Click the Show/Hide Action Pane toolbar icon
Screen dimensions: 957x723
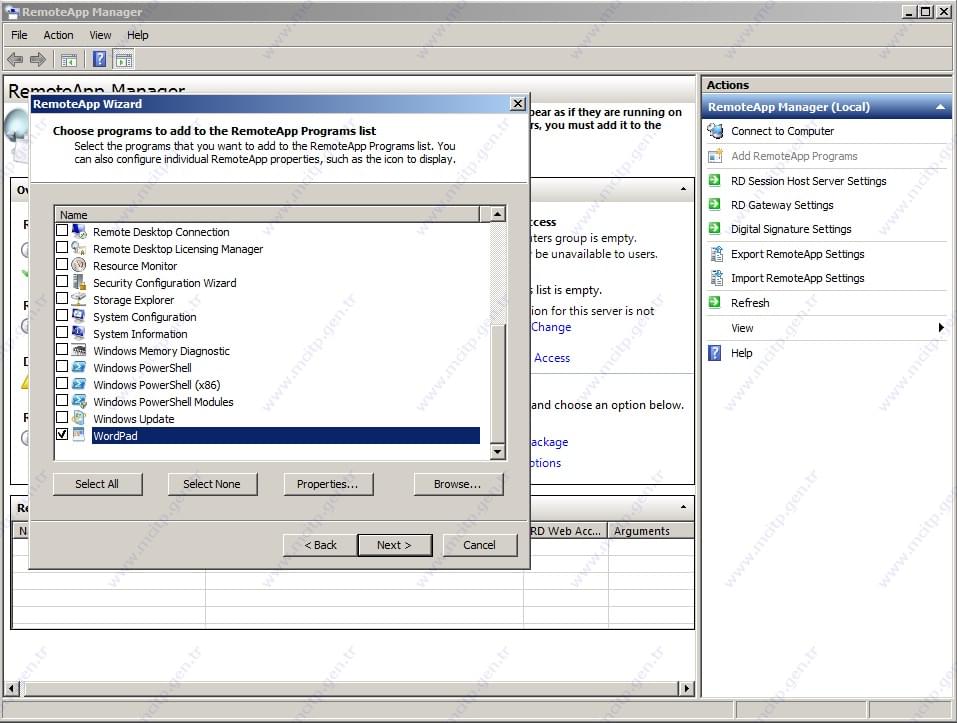point(124,60)
